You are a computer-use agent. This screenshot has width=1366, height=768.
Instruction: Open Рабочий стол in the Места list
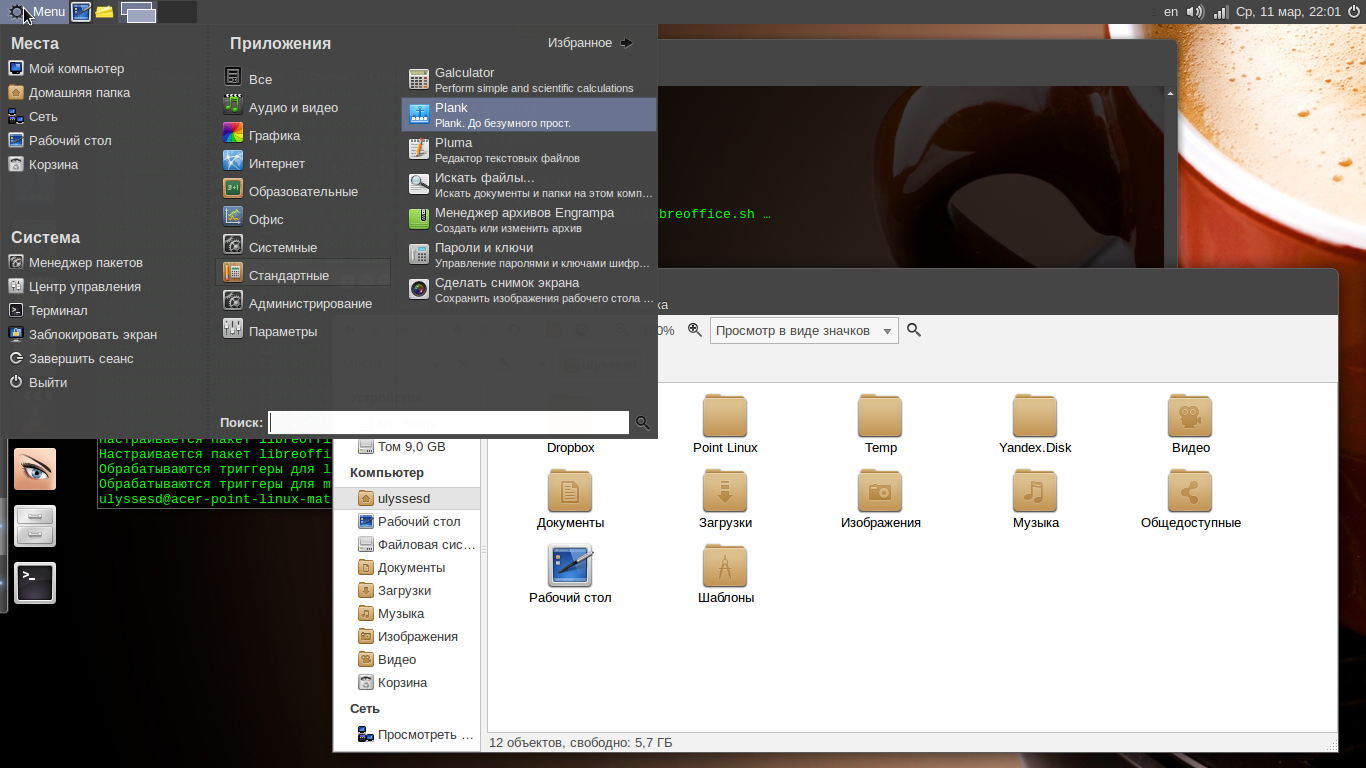(59, 141)
